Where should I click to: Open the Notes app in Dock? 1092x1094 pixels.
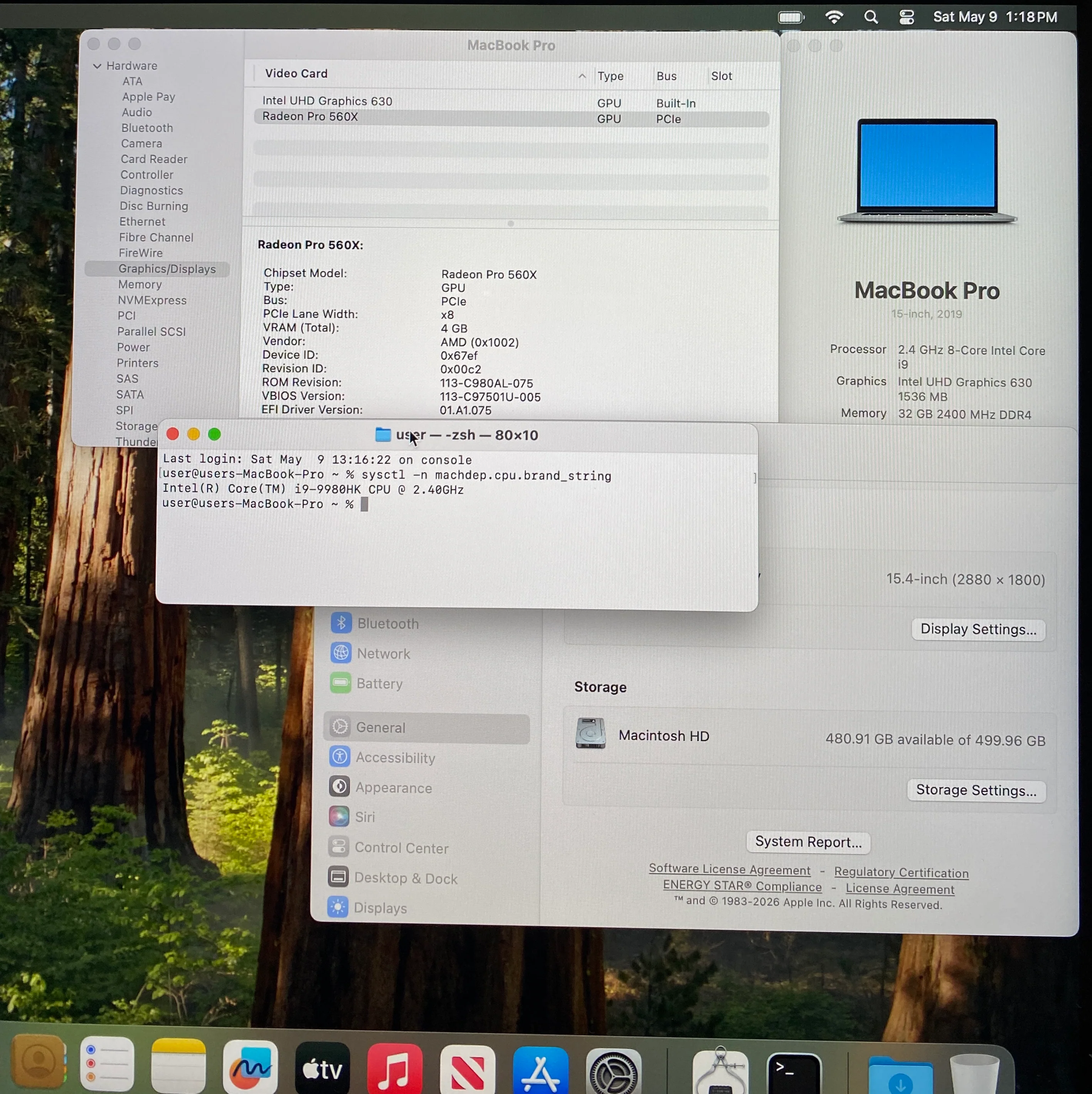pos(178,1067)
